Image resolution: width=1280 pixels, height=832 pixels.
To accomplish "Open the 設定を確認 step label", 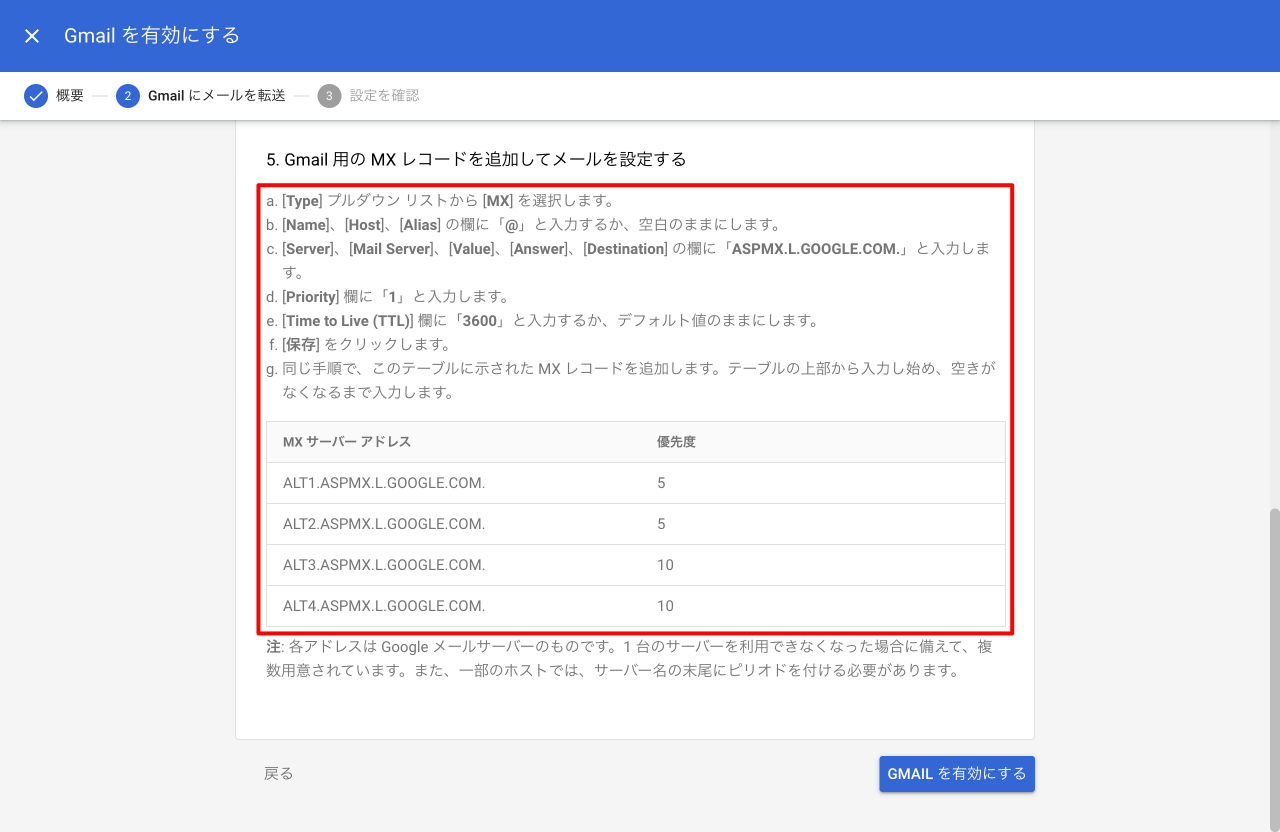I will point(384,96).
